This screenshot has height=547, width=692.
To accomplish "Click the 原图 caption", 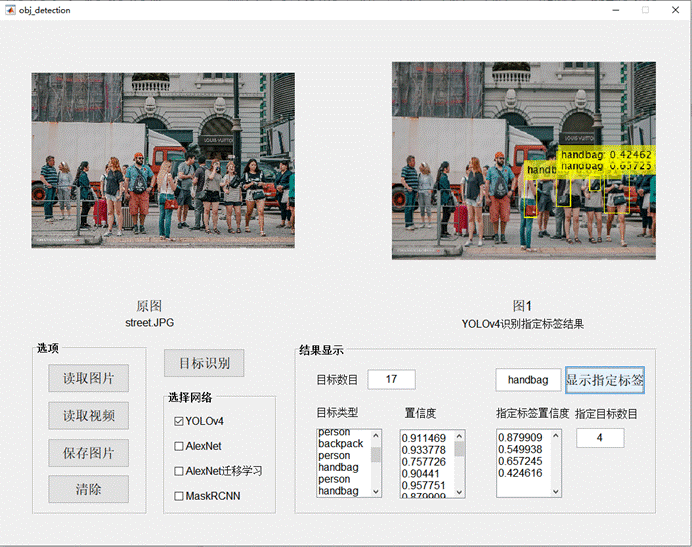I will click(149, 306).
